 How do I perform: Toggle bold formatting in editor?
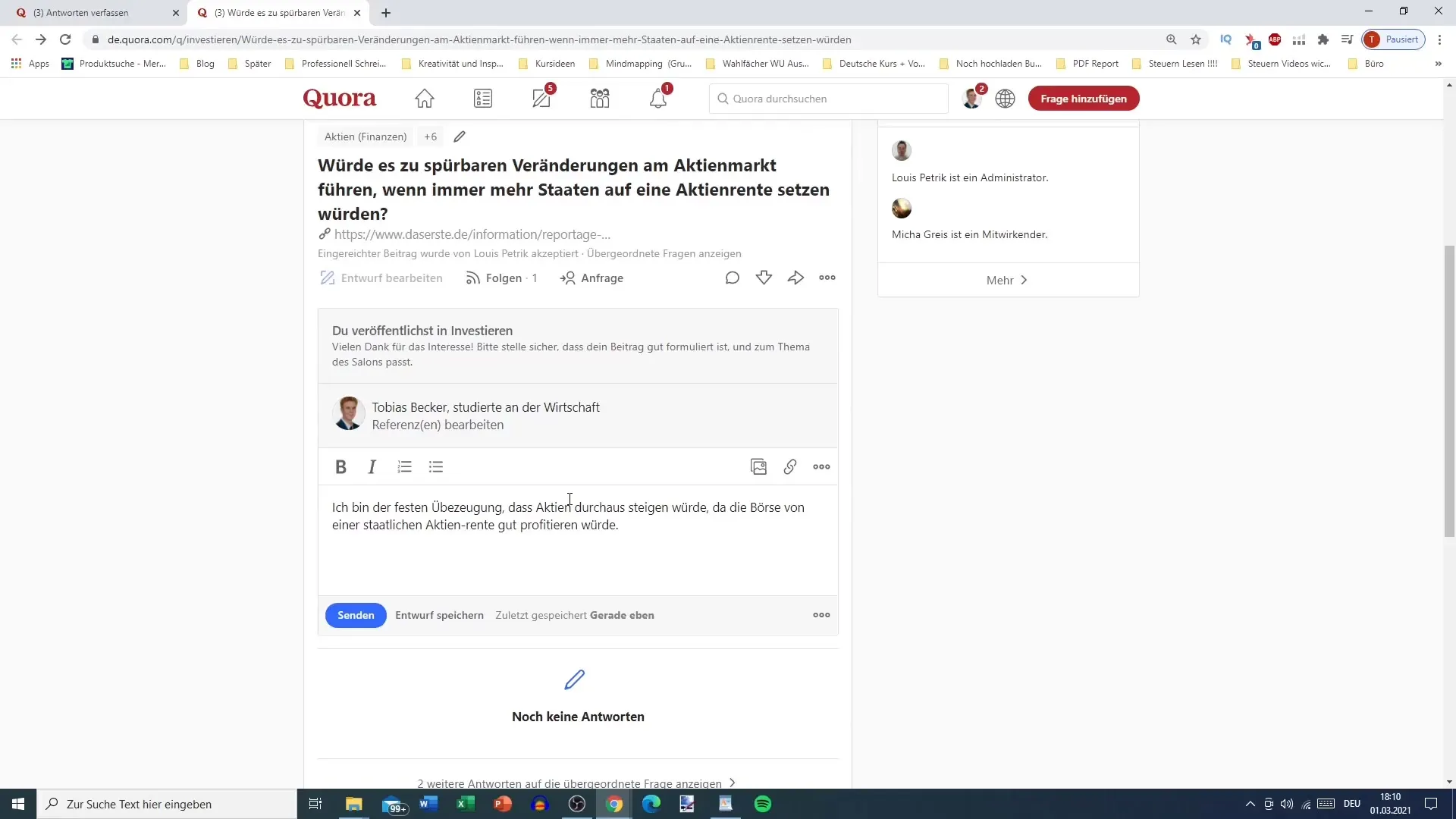[x=341, y=467]
